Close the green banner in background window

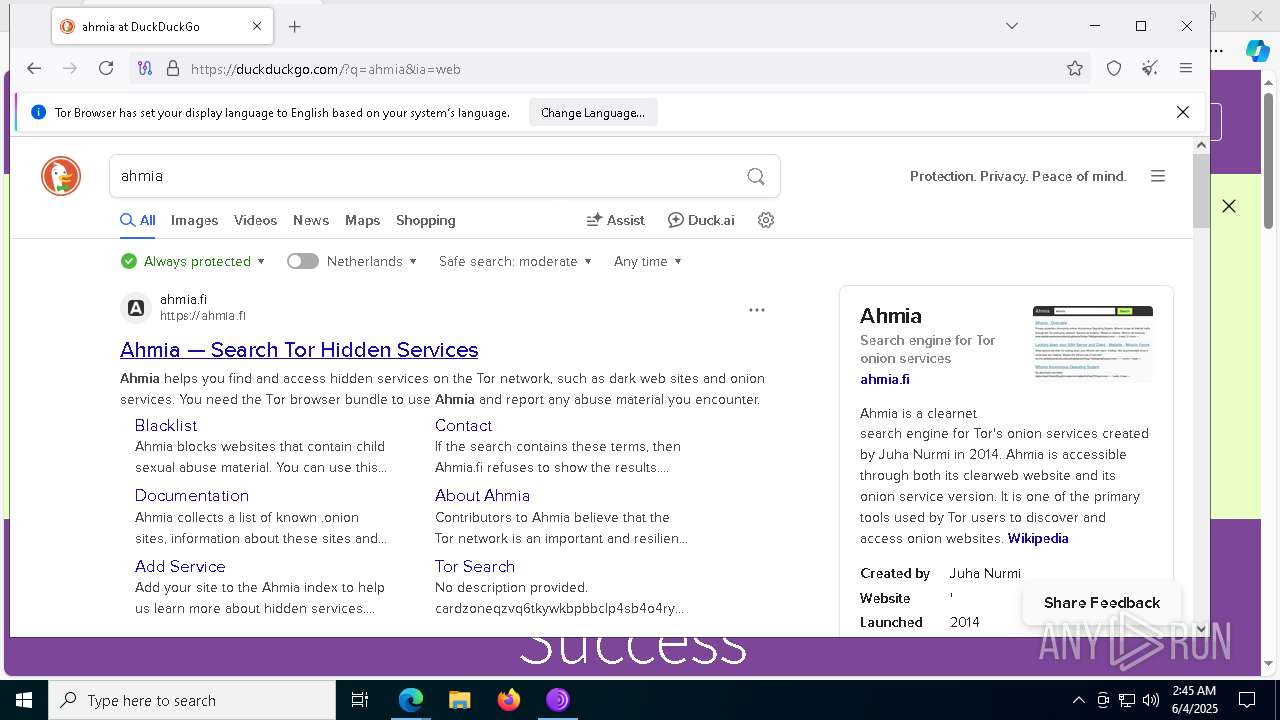click(1229, 206)
